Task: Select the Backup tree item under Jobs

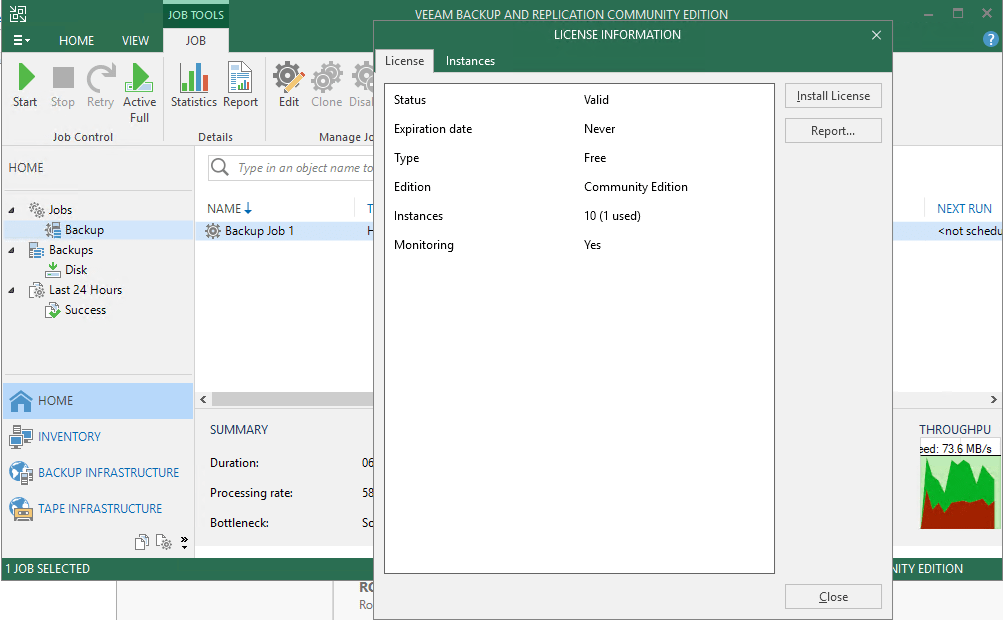Action: (x=84, y=230)
